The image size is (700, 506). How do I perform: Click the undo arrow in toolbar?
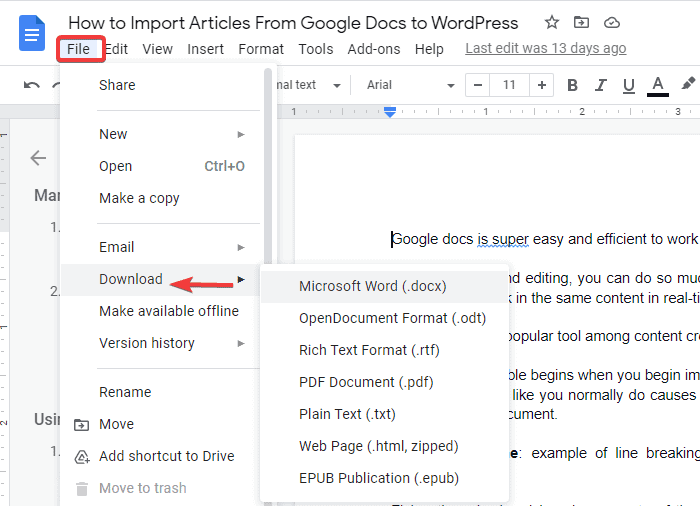click(x=32, y=85)
